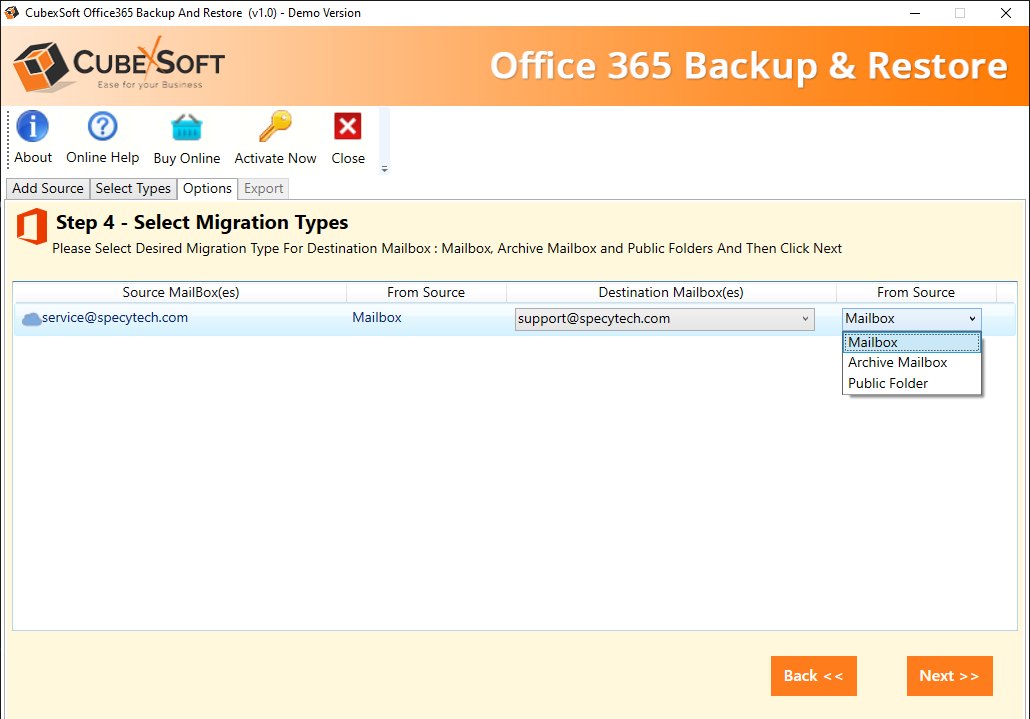Click the title bar application icon
Image resolution: width=1030 pixels, height=719 pixels.
(x=12, y=12)
